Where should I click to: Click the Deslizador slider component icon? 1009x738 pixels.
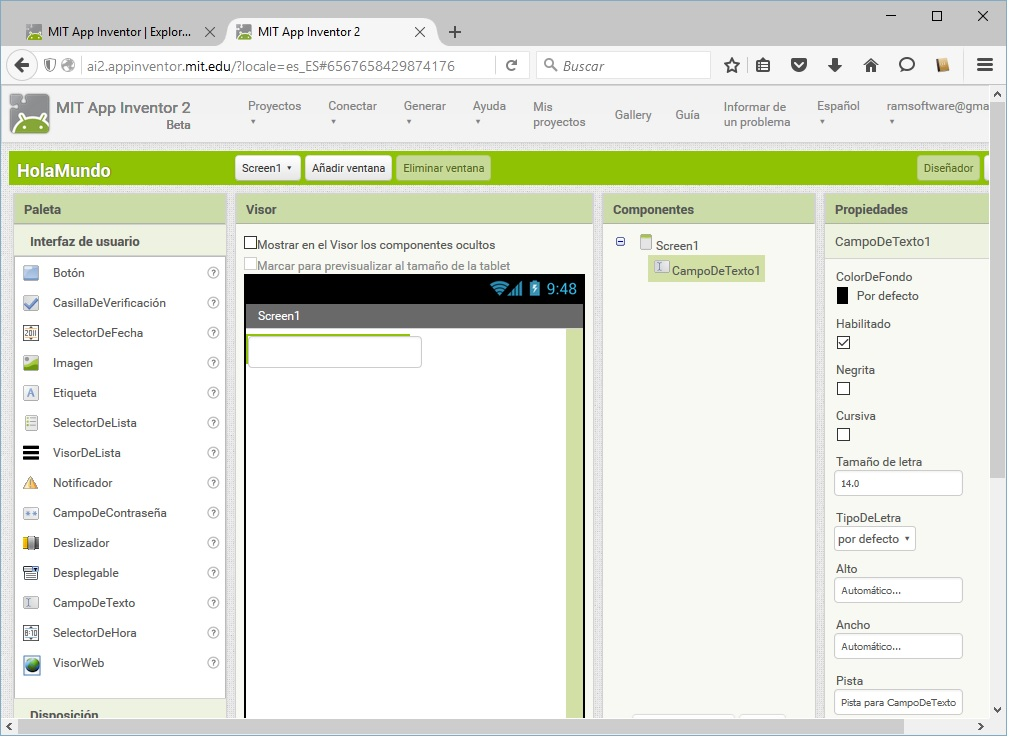31,543
